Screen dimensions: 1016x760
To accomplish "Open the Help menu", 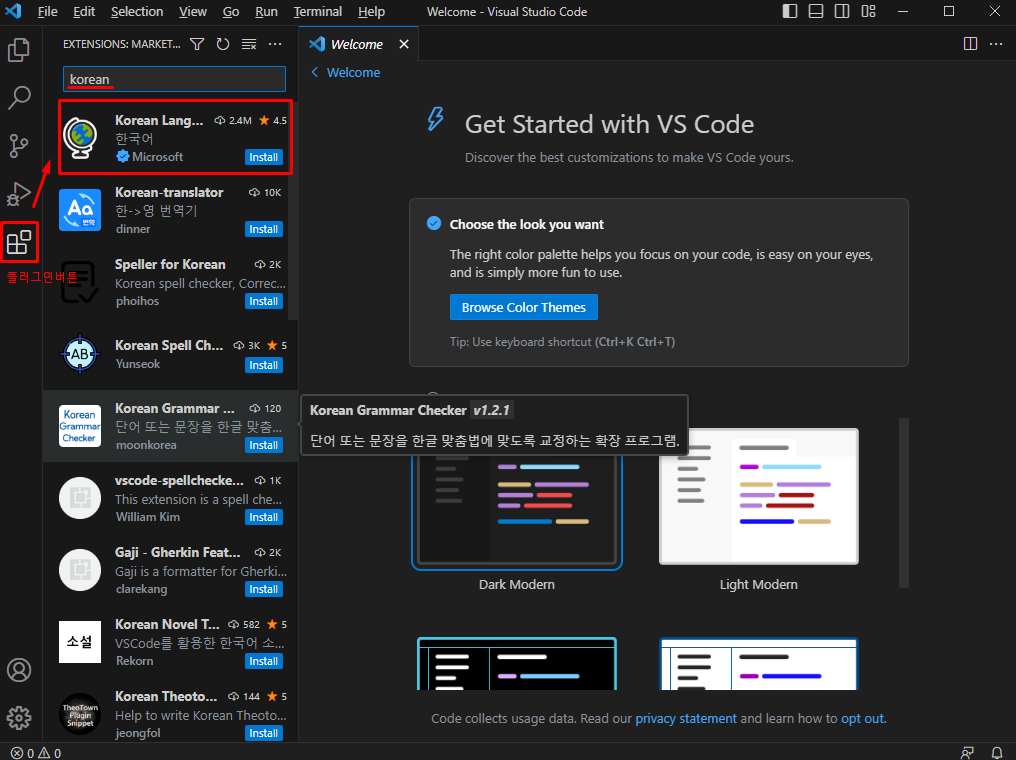I will 371,12.
